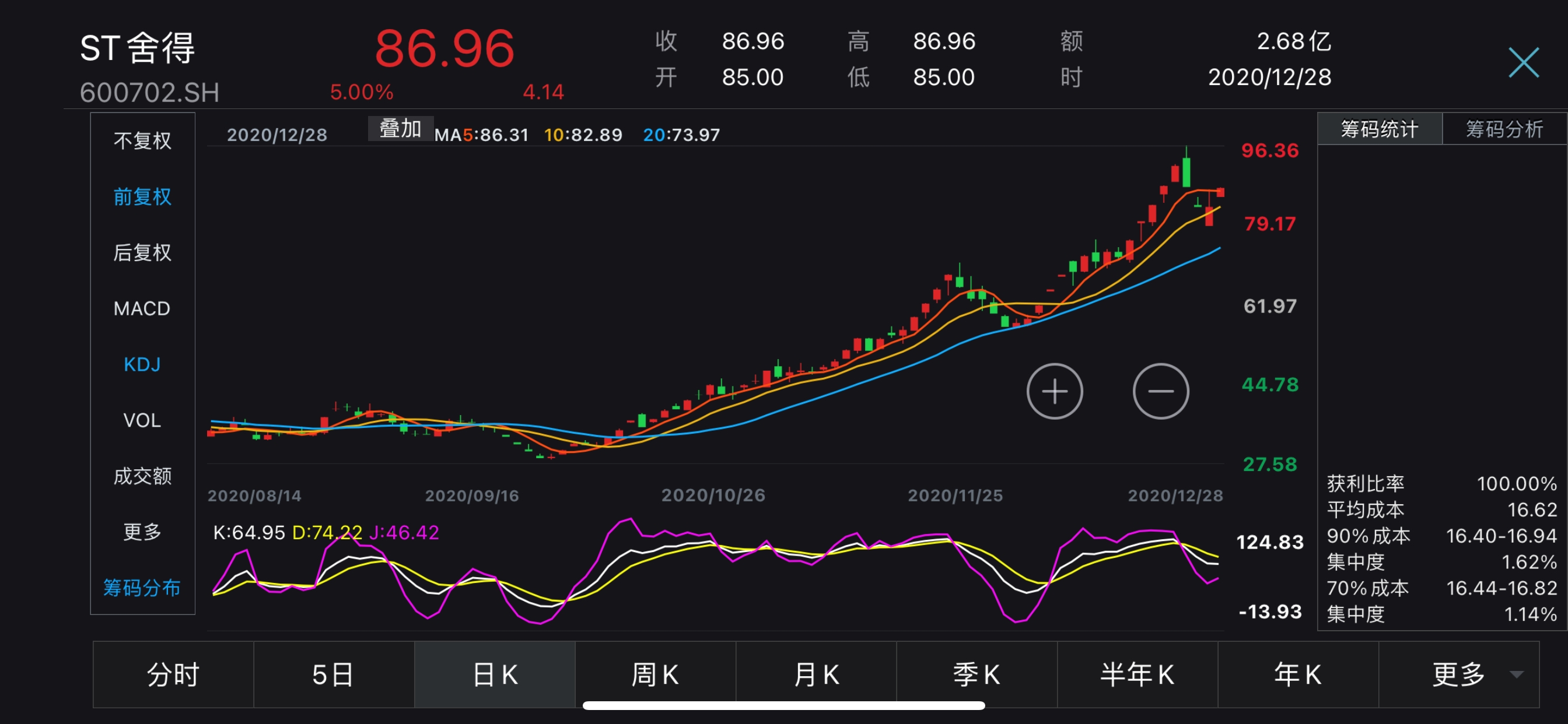Viewport: 1568px width, 724px height.
Task: Tap the 2020/10/26 date axis label
Action: coord(713,495)
